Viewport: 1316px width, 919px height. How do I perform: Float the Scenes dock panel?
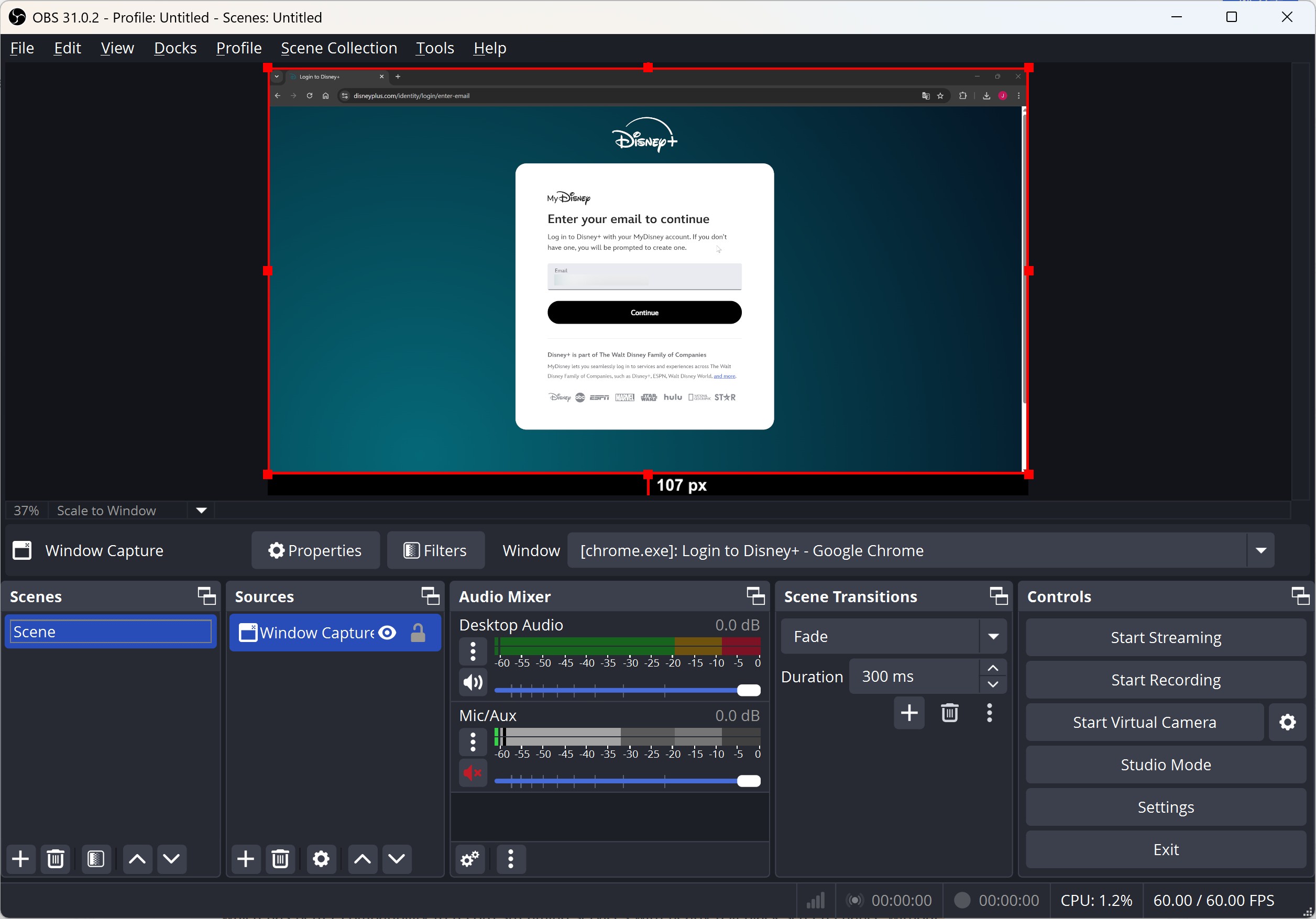207,596
